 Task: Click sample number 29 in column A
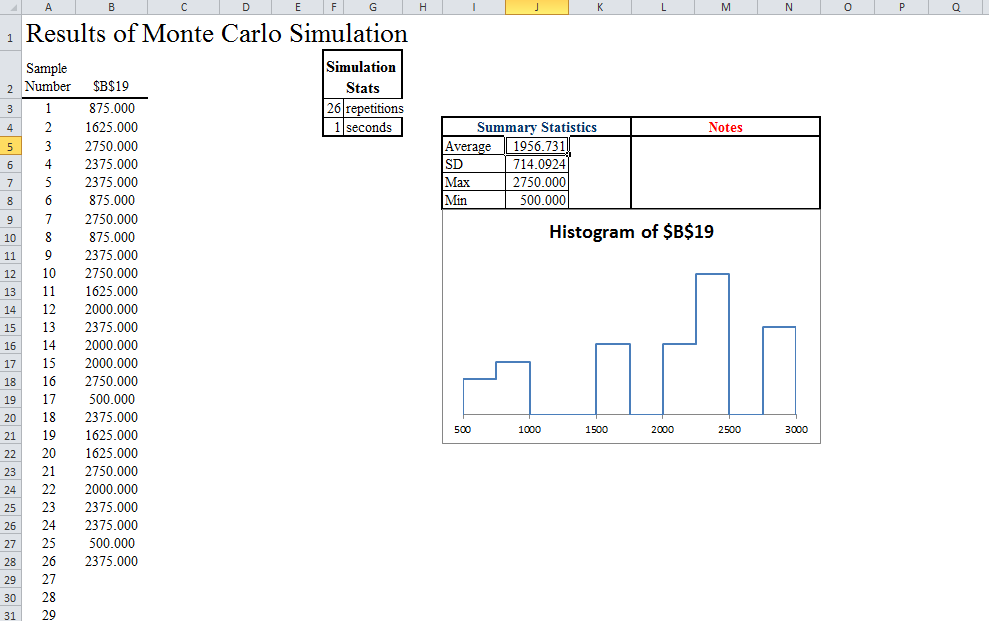click(49, 615)
